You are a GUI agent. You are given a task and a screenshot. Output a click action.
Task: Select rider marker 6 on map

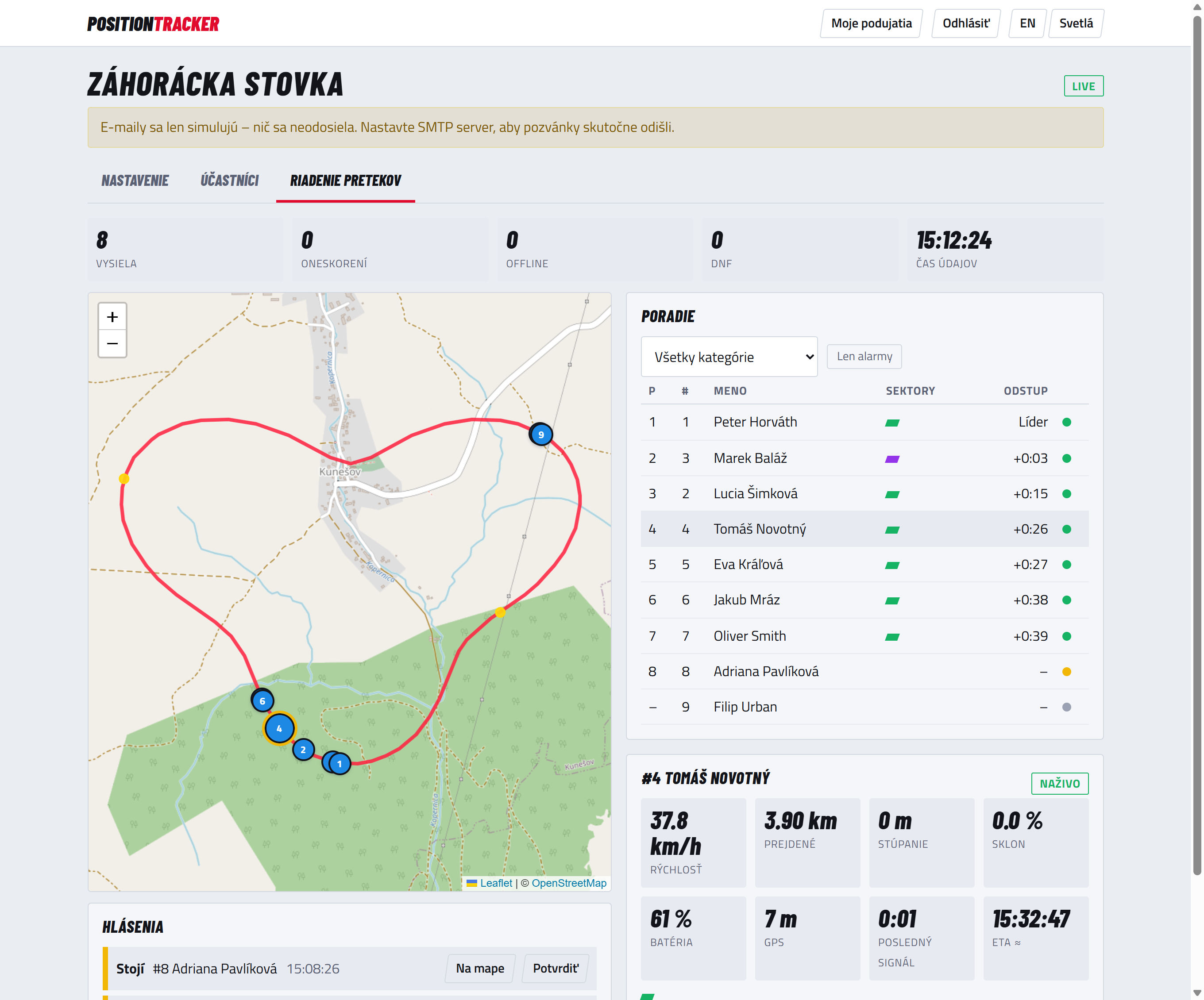(262, 700)
